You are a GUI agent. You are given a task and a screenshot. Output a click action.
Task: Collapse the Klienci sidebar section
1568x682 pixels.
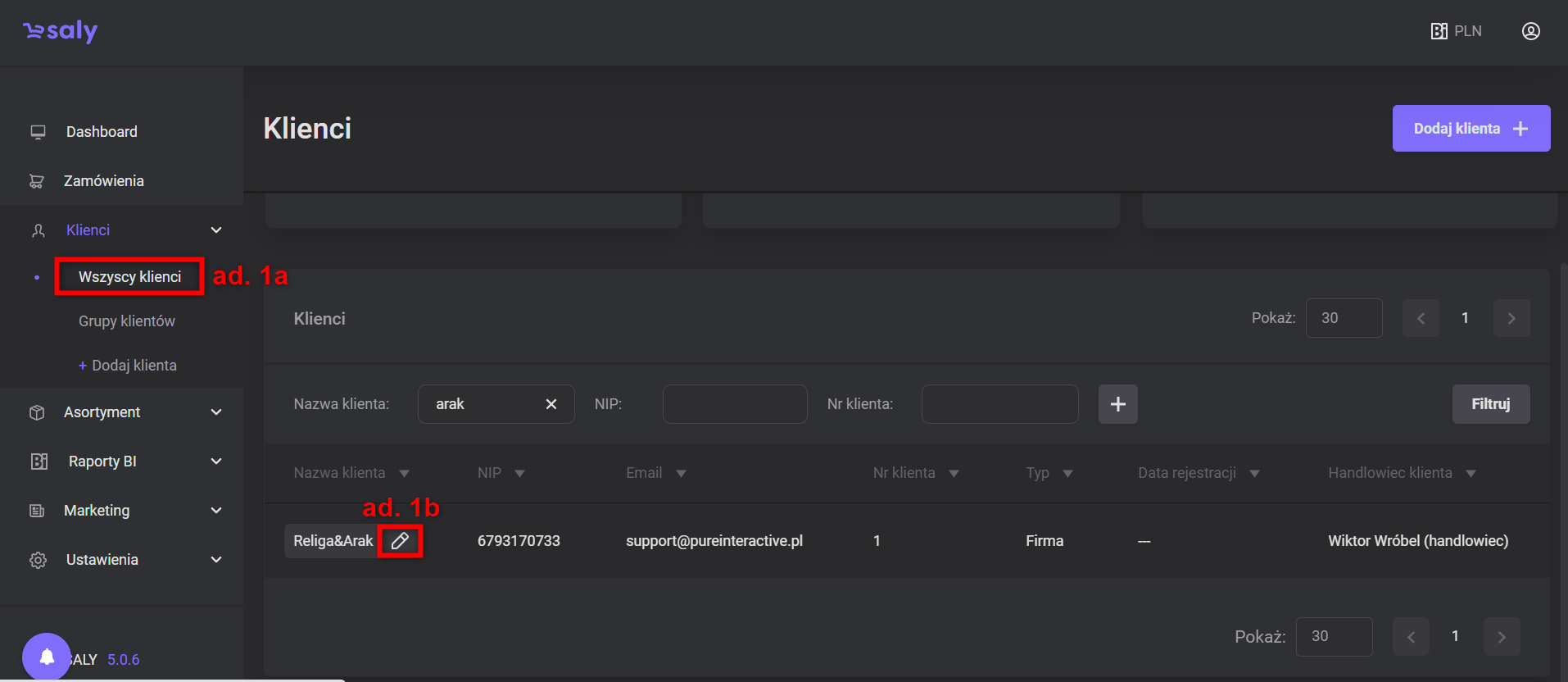point(216,230)
